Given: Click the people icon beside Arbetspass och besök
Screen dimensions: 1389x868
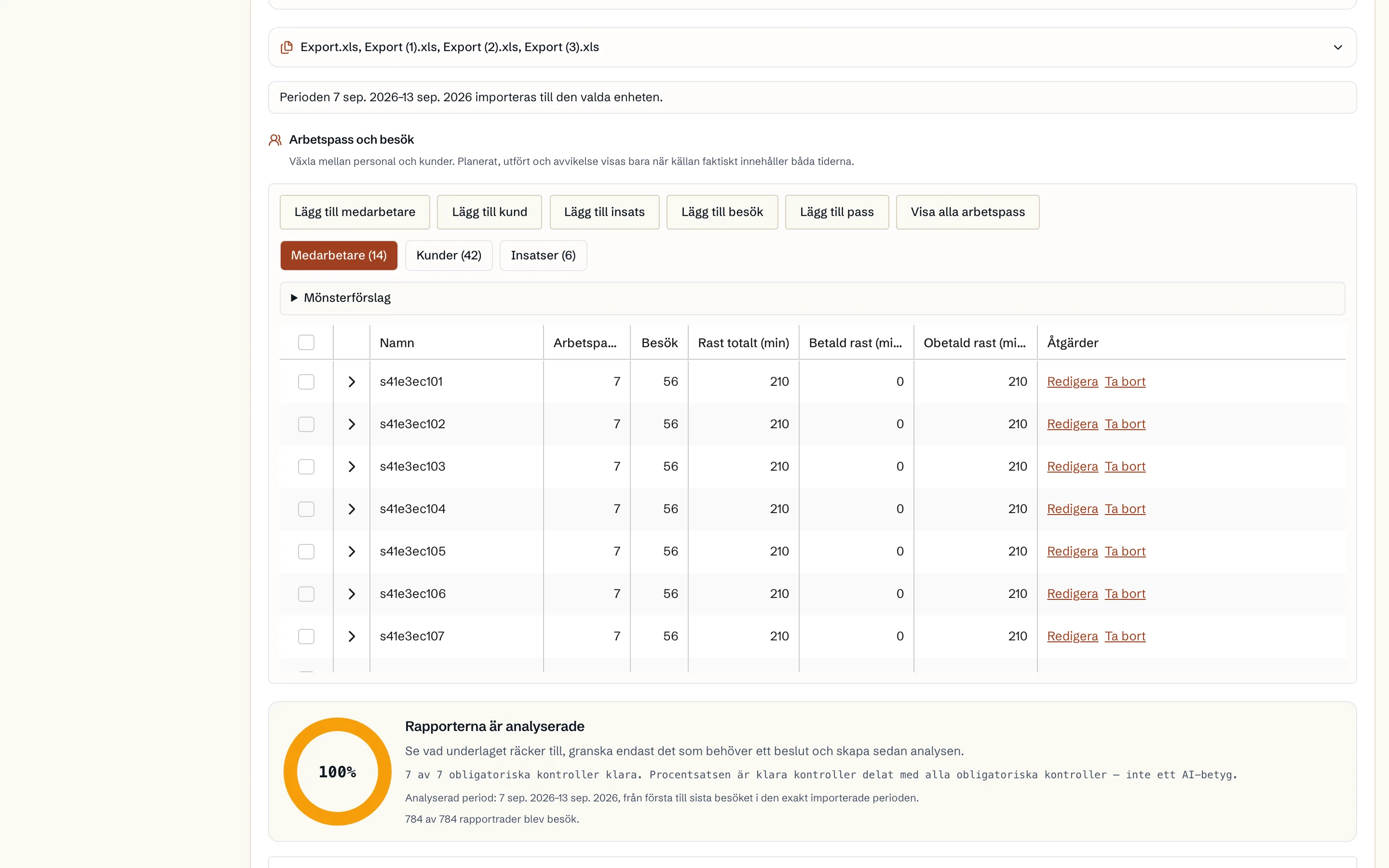Looking at the screenshot, I should point(275,140).
